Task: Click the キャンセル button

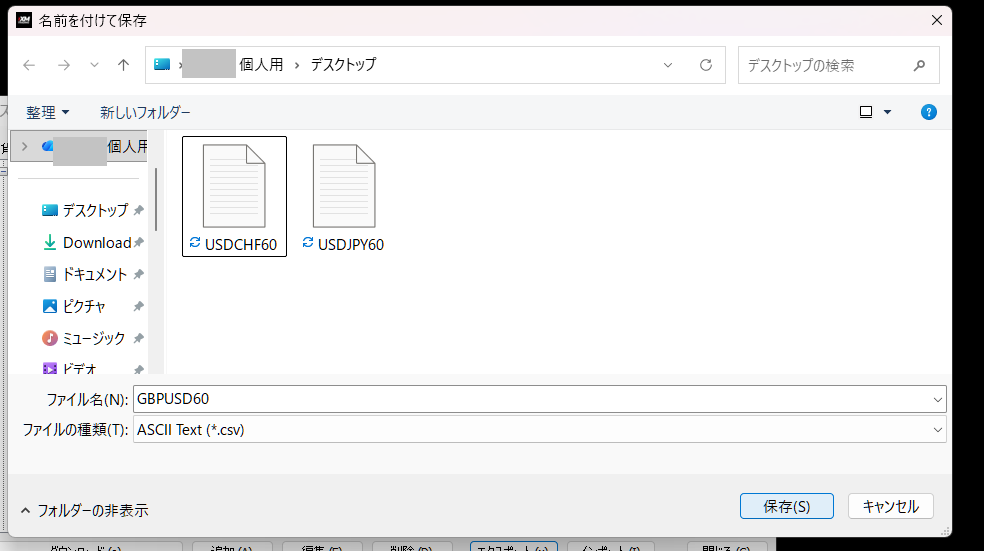Action: point(890,506)
